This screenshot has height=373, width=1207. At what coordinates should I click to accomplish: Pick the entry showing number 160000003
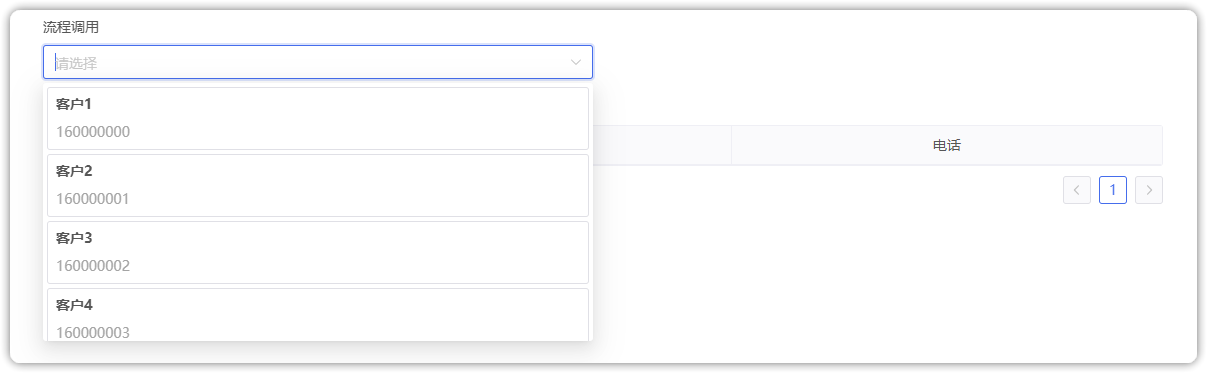click(x=93, y=332)
